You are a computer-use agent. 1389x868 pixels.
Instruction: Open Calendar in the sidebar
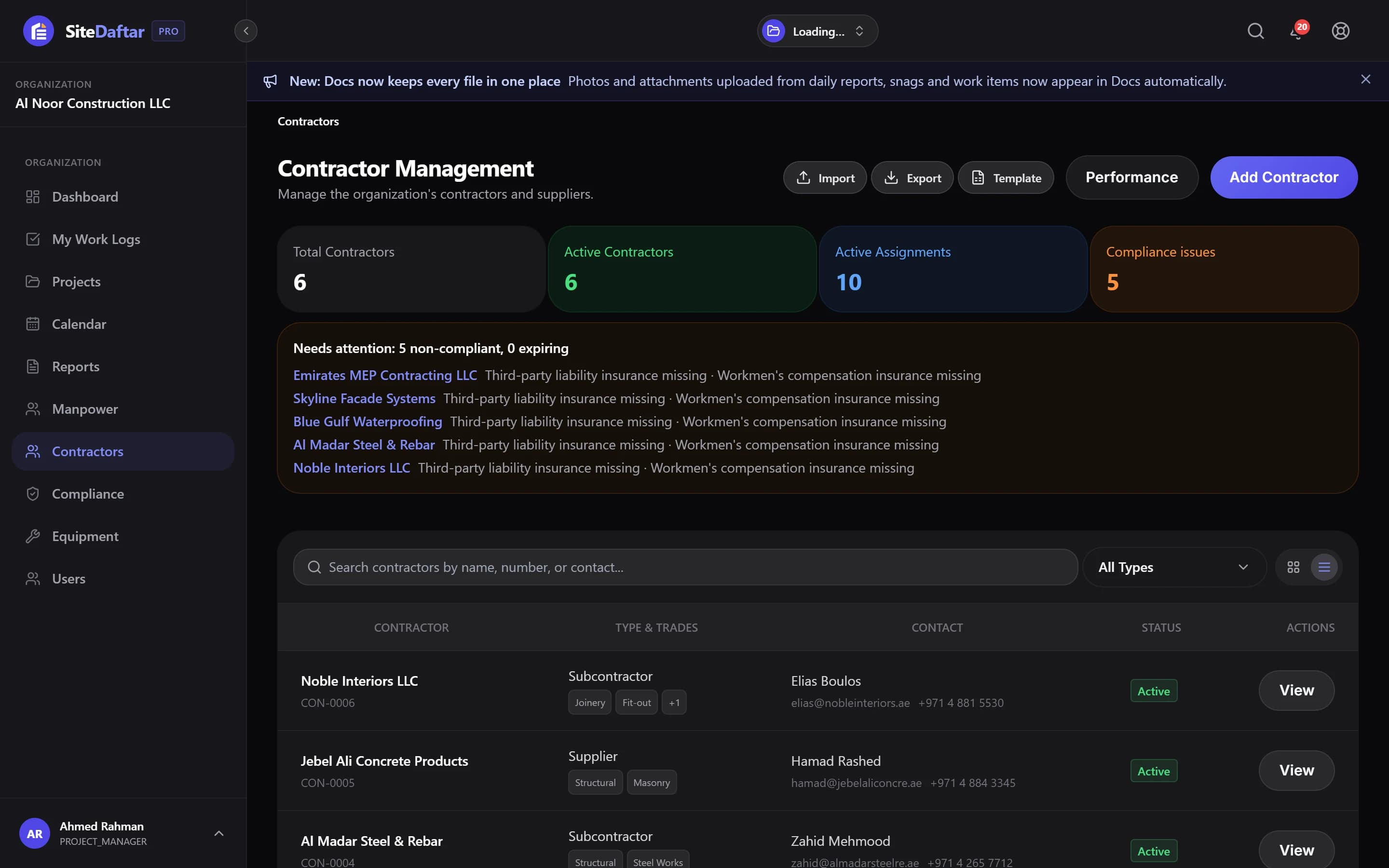click(123, 325)
